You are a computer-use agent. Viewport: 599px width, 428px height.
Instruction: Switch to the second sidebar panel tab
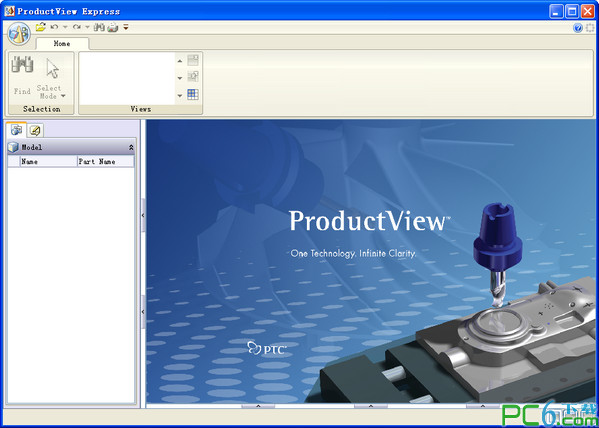point(35,131)
